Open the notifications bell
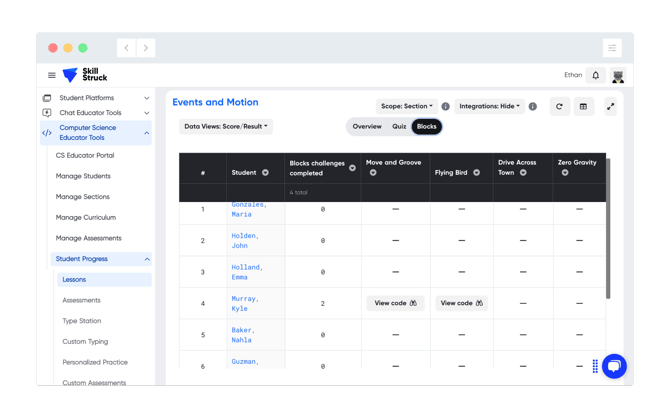The width and height of the screenshot is (670, 418). [595, 75]
